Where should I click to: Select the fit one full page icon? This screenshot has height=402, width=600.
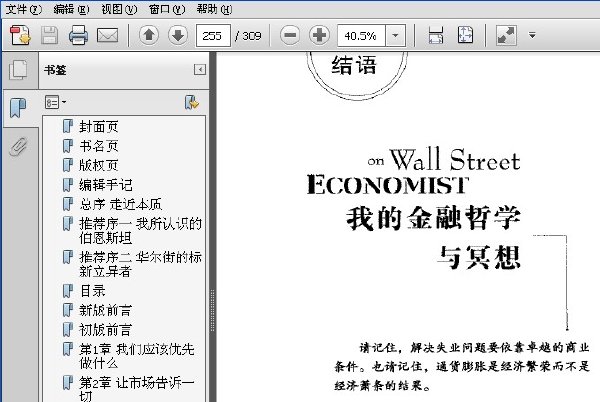[x=465, y=36]
